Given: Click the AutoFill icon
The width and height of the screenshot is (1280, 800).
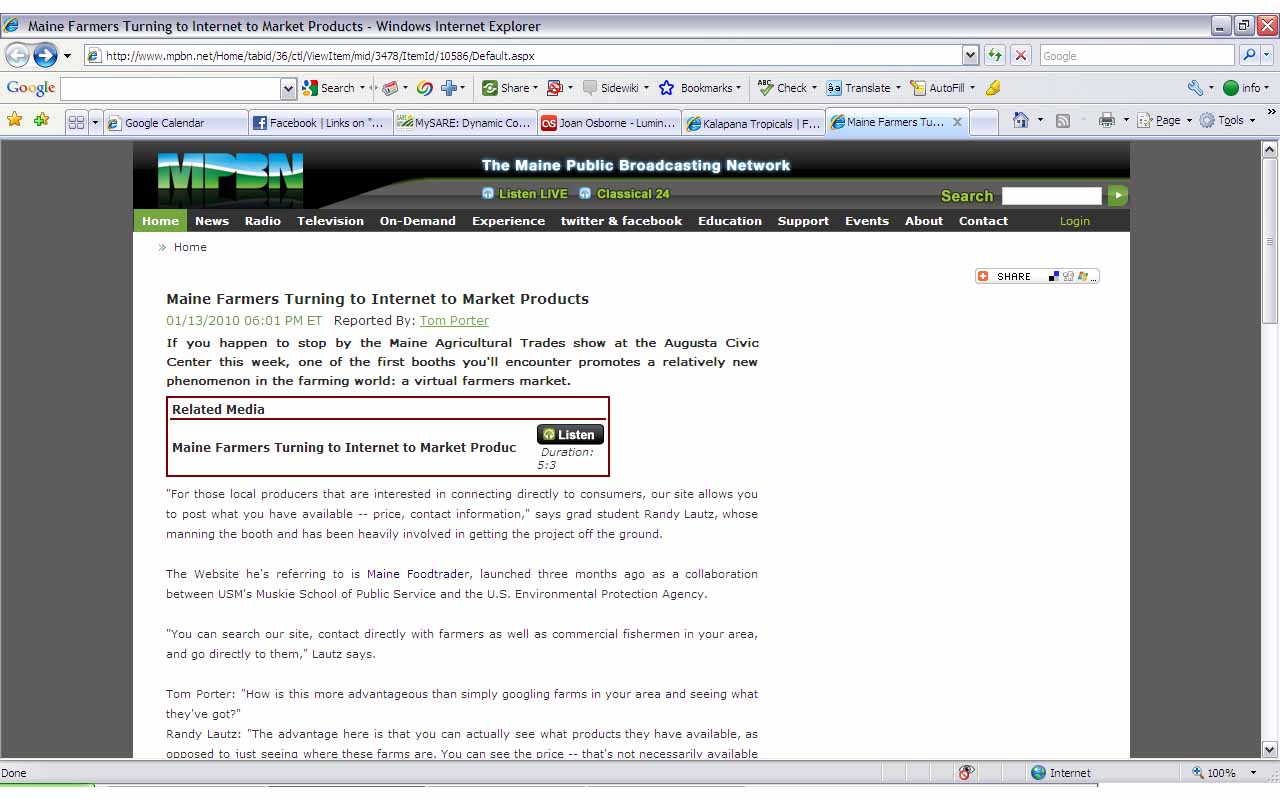Looking at the screenshot, I should 917,88.
